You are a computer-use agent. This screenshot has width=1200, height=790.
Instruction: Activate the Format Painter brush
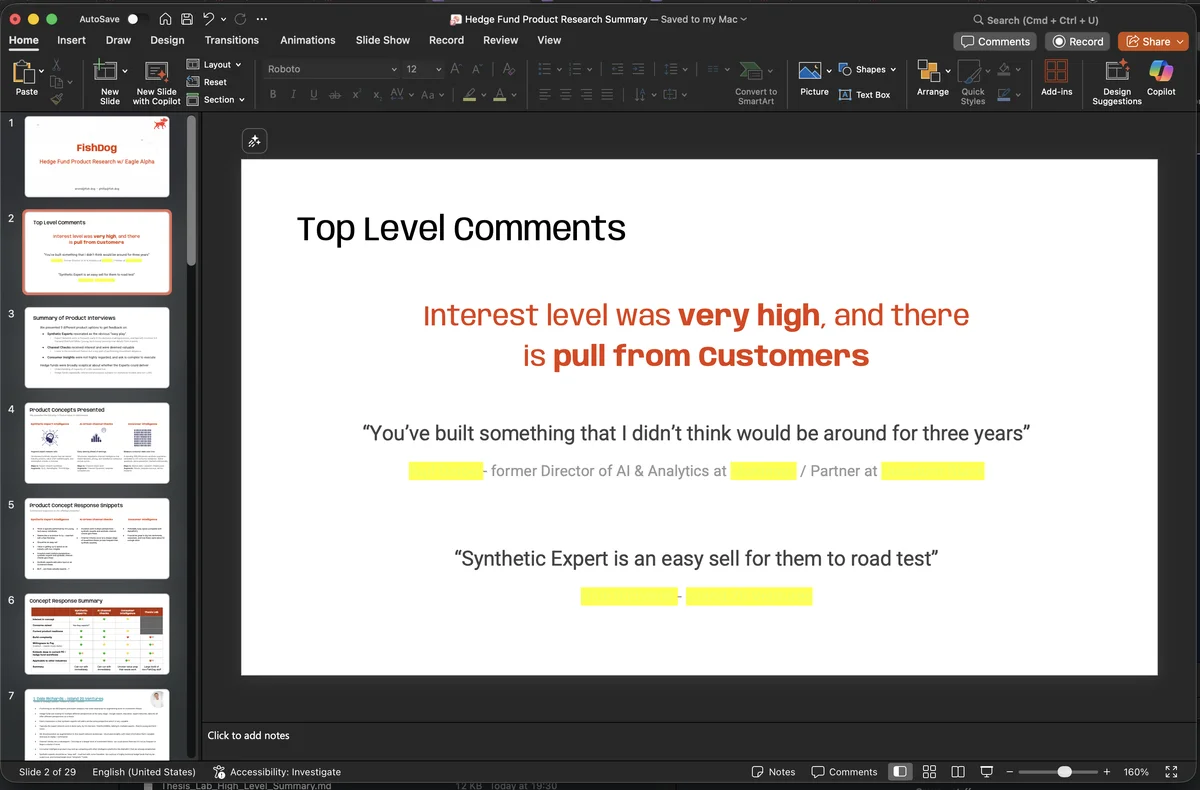click(x=57, y=98)
